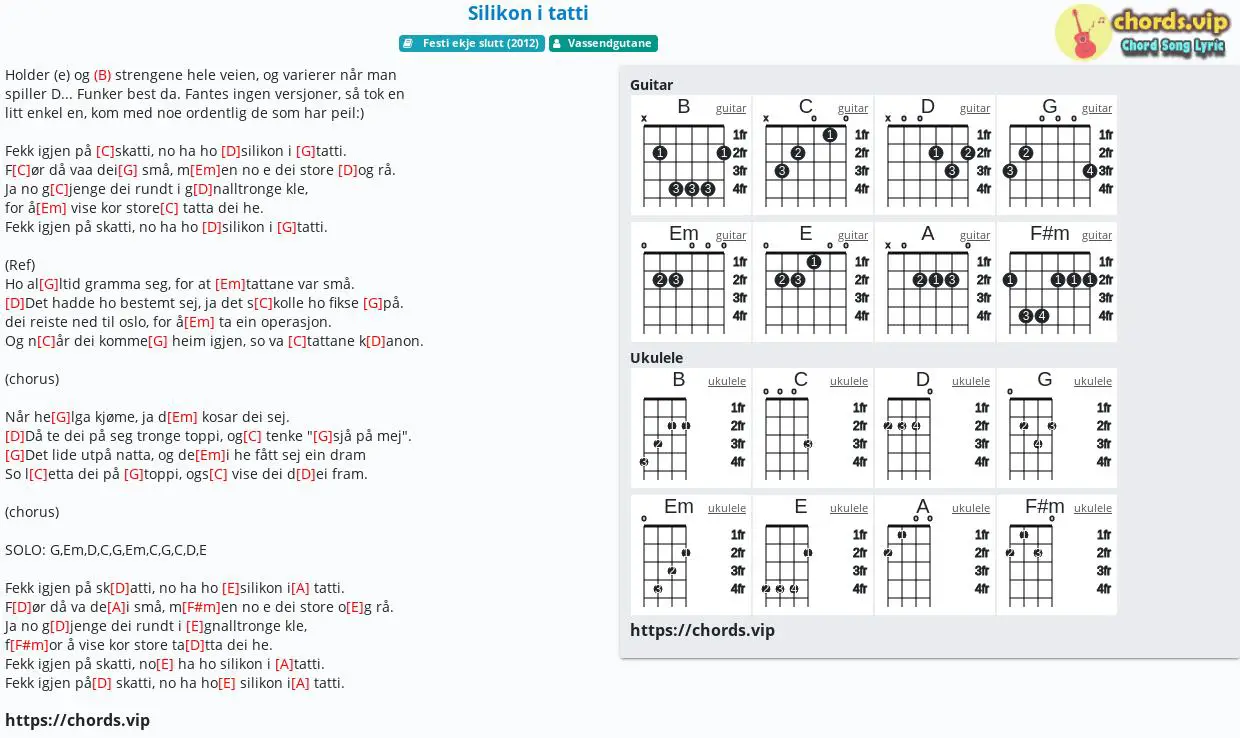1240x738 pixels.
Task: Click the Silikon i tatti title
Action: (528, 13)
